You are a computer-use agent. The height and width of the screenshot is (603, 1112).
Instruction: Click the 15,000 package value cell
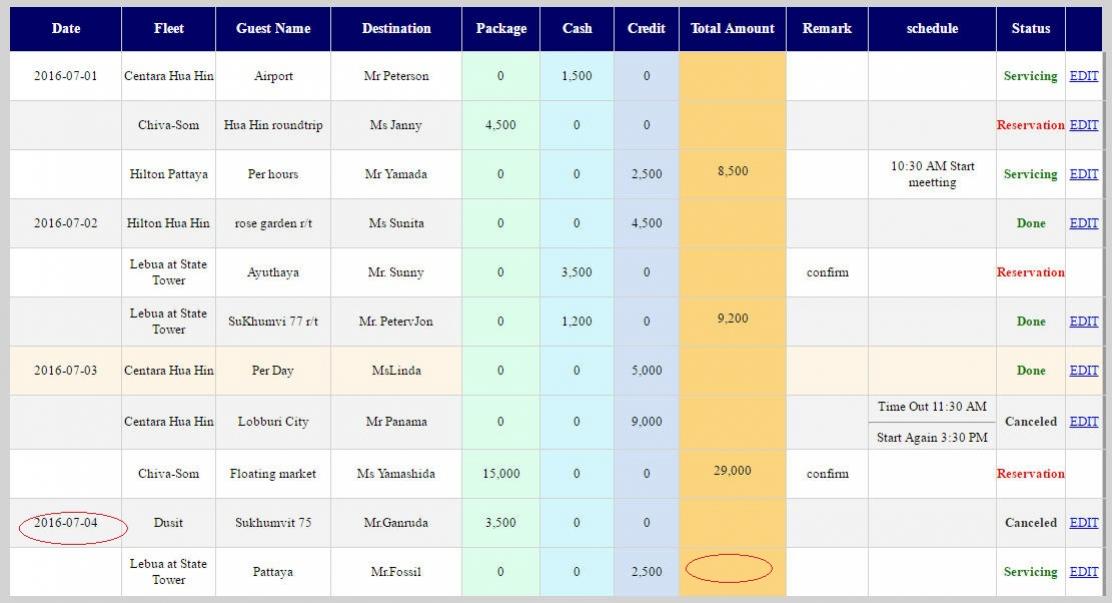[x=501, y=473]
